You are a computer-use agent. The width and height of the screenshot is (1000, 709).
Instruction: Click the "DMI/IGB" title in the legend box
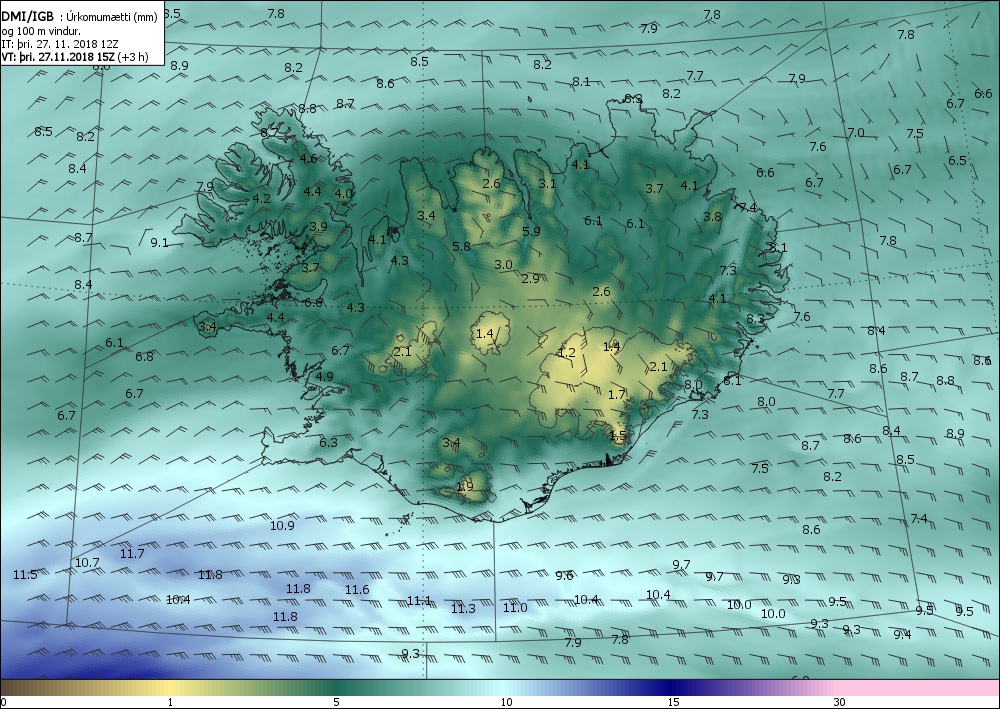[27, 17]
